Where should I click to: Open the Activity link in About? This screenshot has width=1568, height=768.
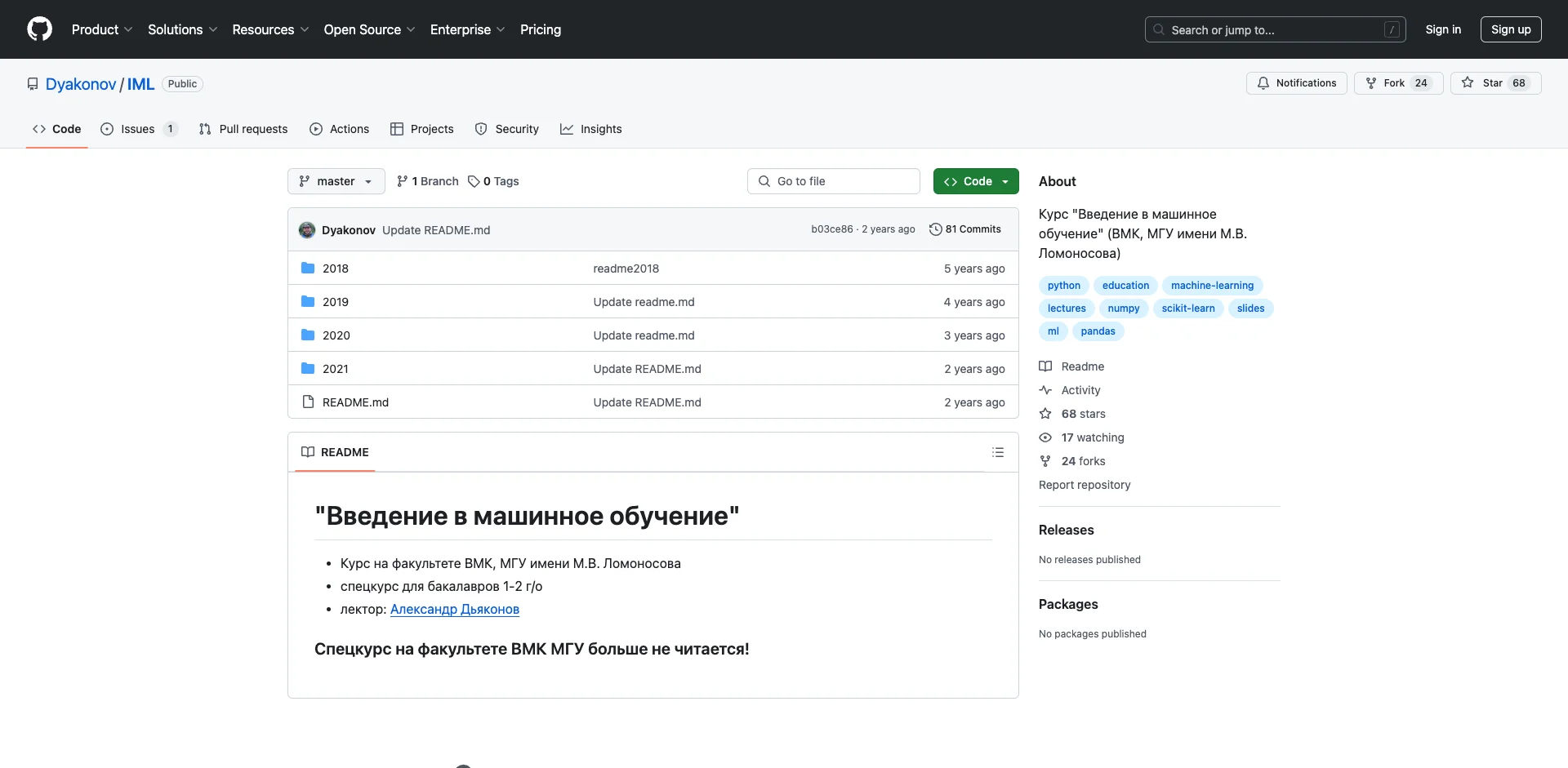pos(1070,390)
